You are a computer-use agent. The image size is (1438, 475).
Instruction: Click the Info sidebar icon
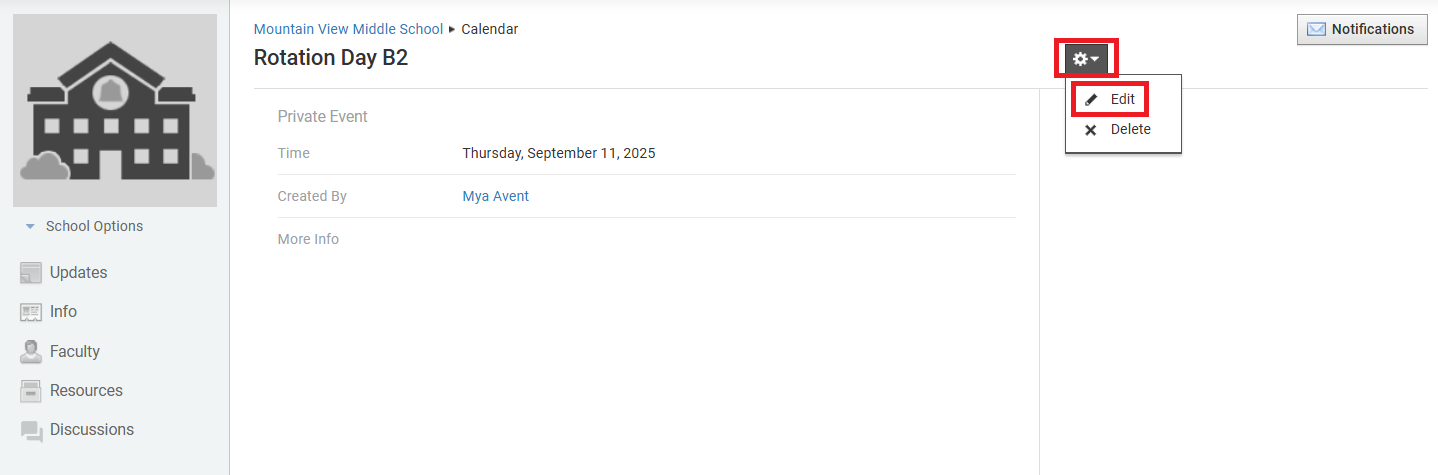point(31,312)
